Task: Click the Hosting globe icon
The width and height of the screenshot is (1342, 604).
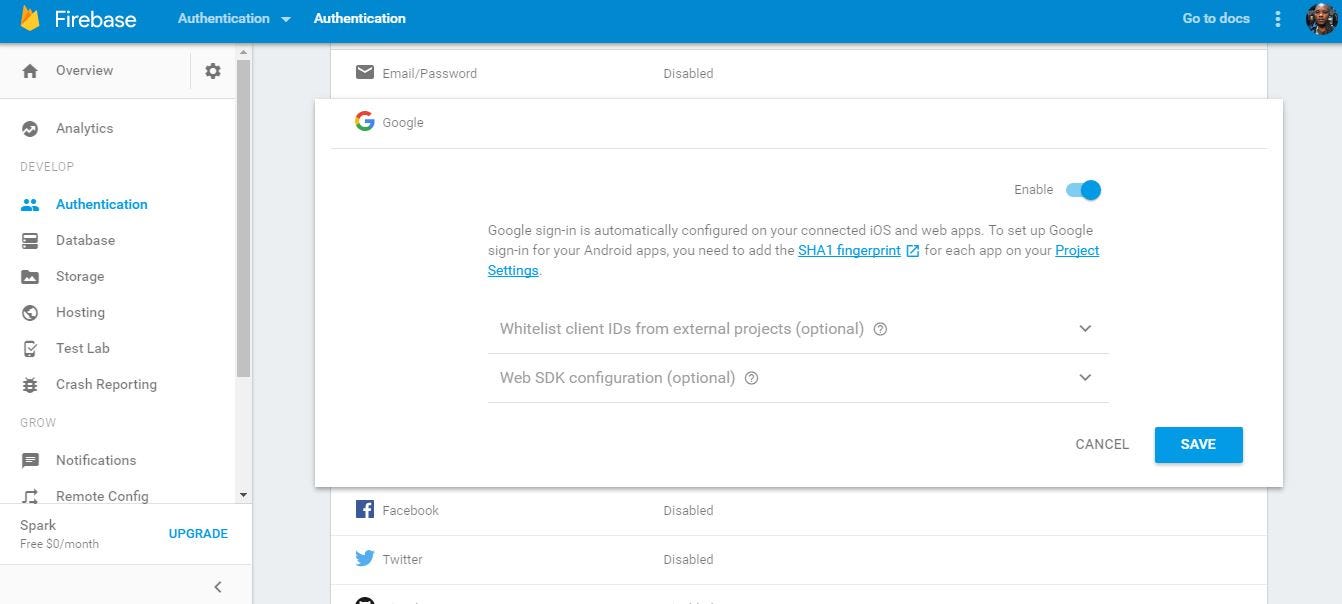Action: [30, 312]
